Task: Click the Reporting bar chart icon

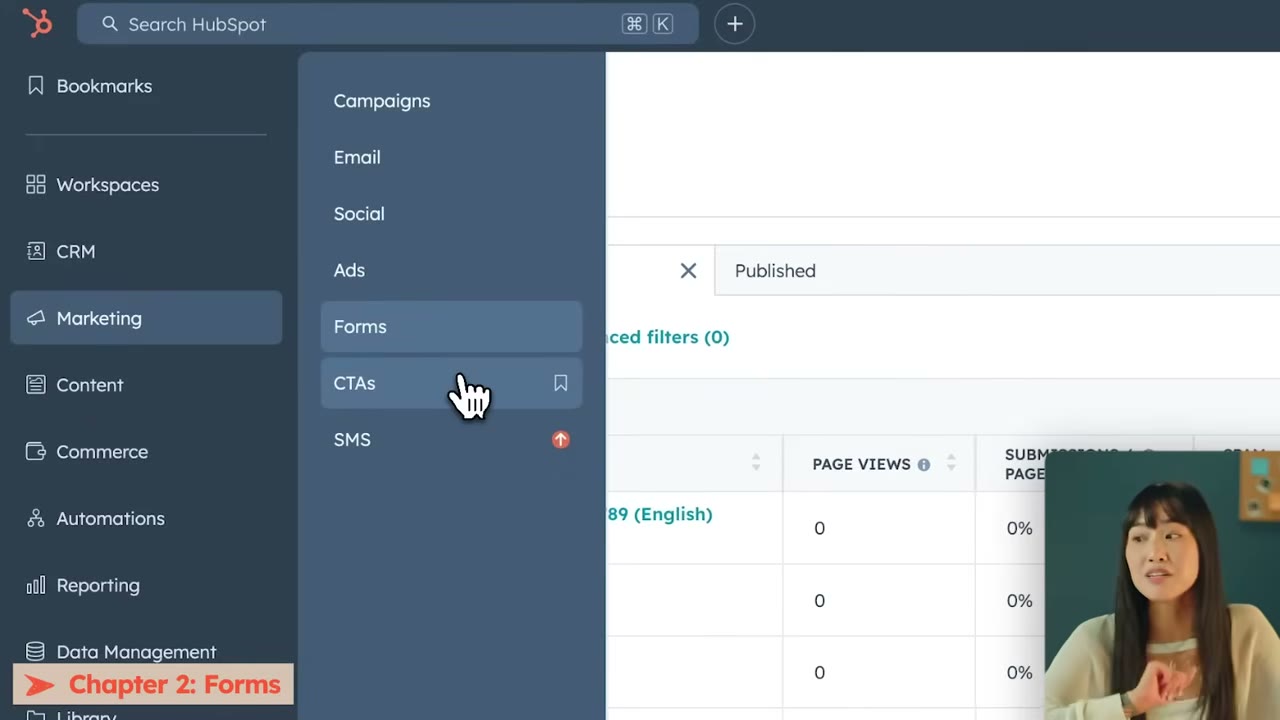Action: coord(36,585)
